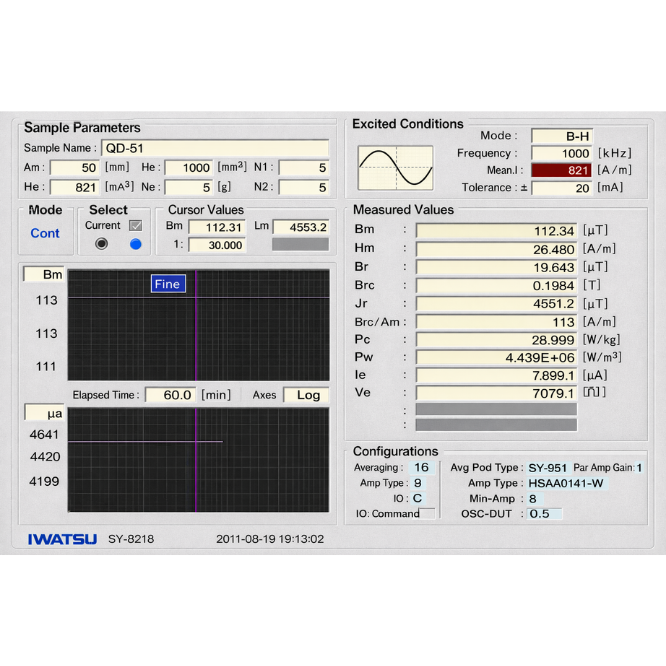This screenshot has width=666, height=666.
Task: Click the first empty gray measured-value bar
Action: click(x=496, y=409)
